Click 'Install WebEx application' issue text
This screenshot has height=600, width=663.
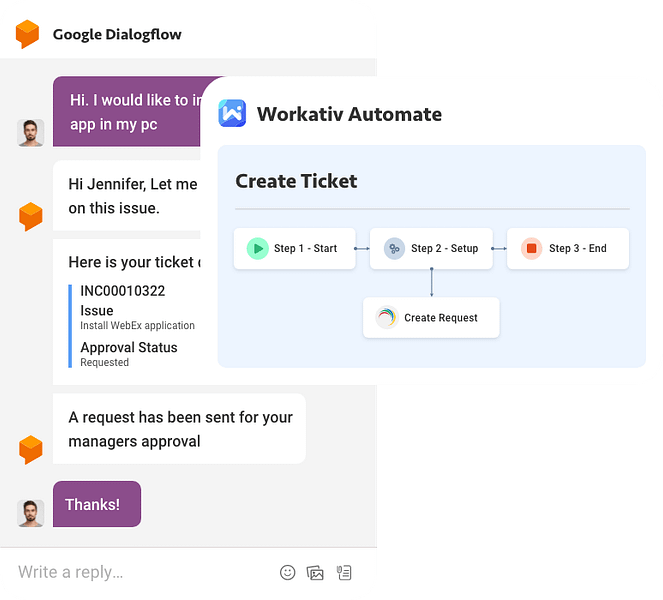pyautogui.click(x=137, y=325)
